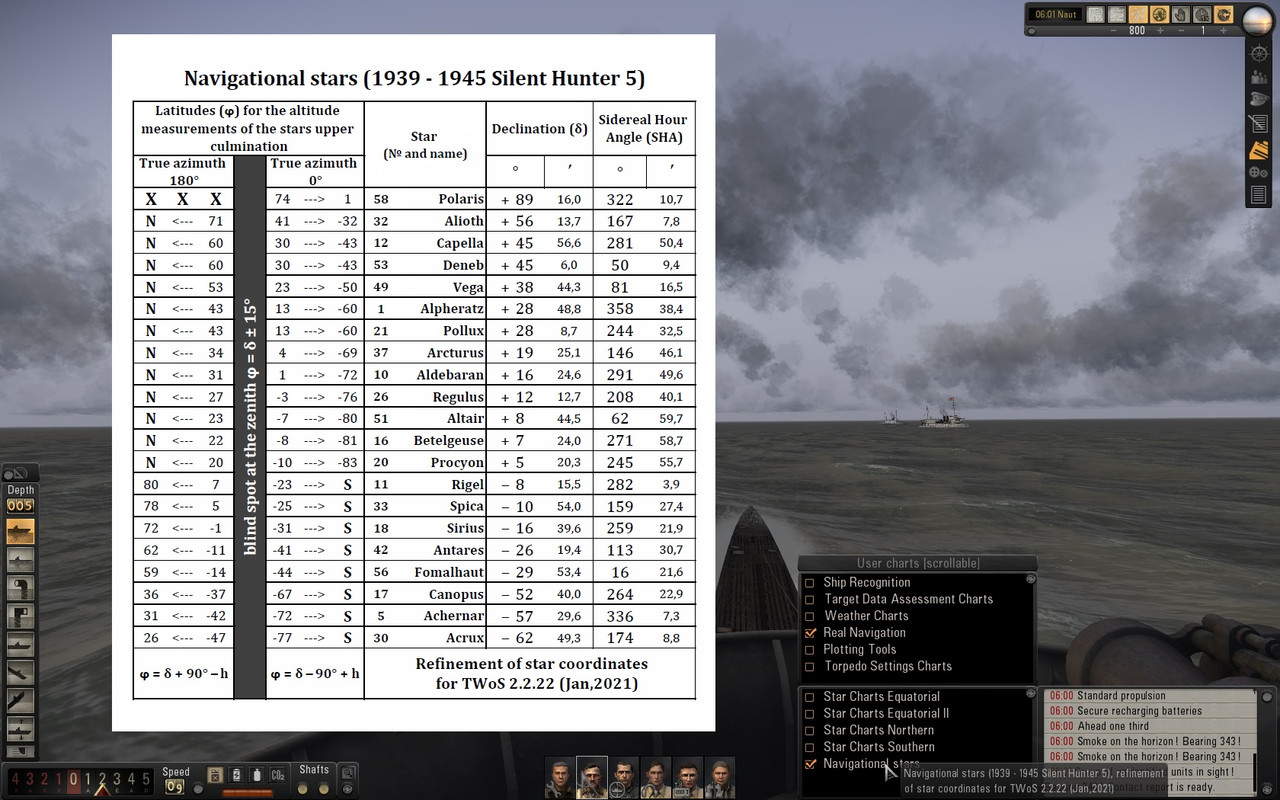Click the angular snorkel depth icon
Image resolution: width=1280 pixels, height=800 pixels.
(20, 616)
